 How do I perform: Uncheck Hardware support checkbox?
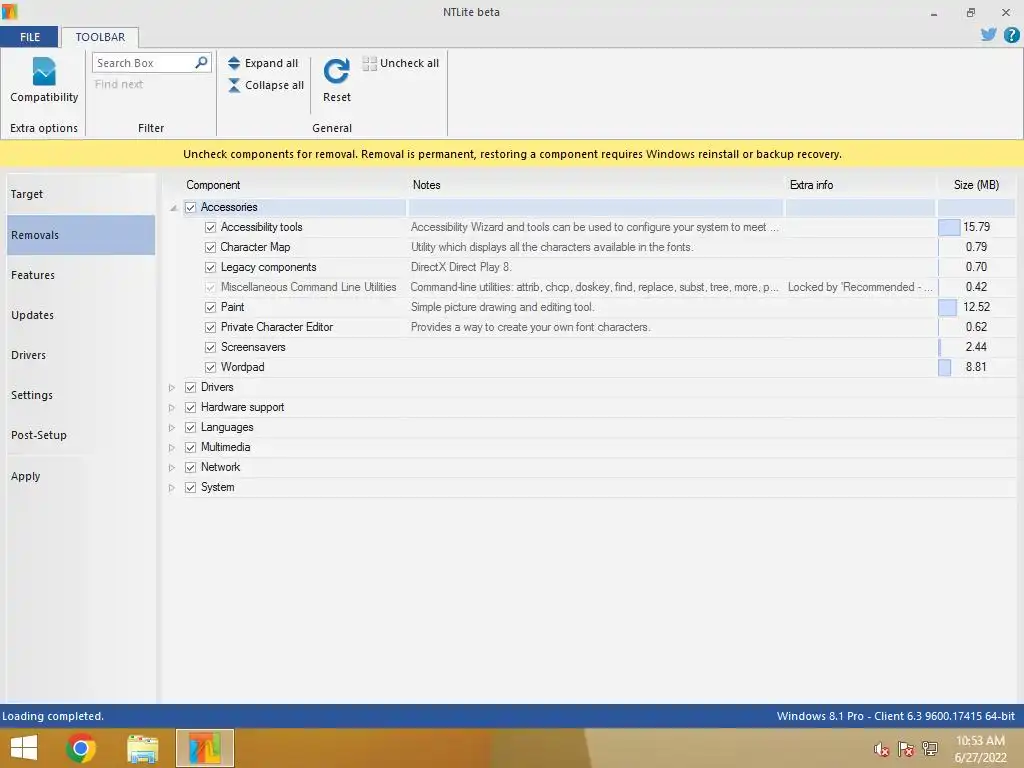(190, 408)
